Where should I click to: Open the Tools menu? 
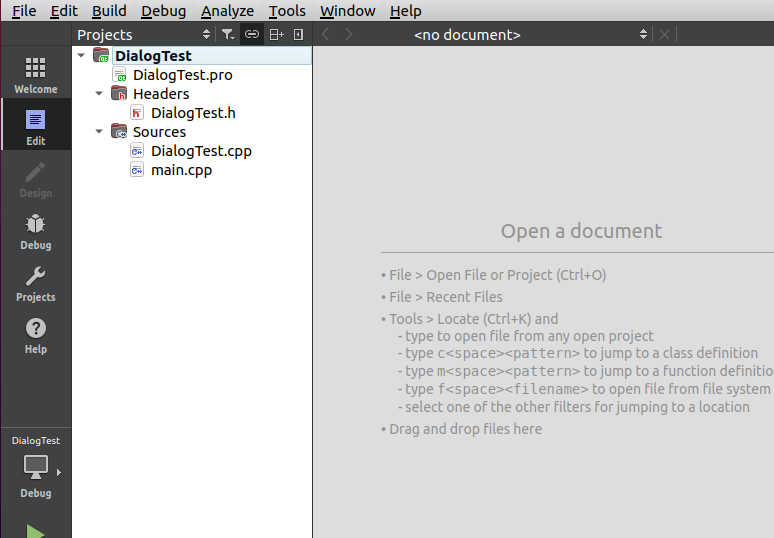tap(287, 11)
